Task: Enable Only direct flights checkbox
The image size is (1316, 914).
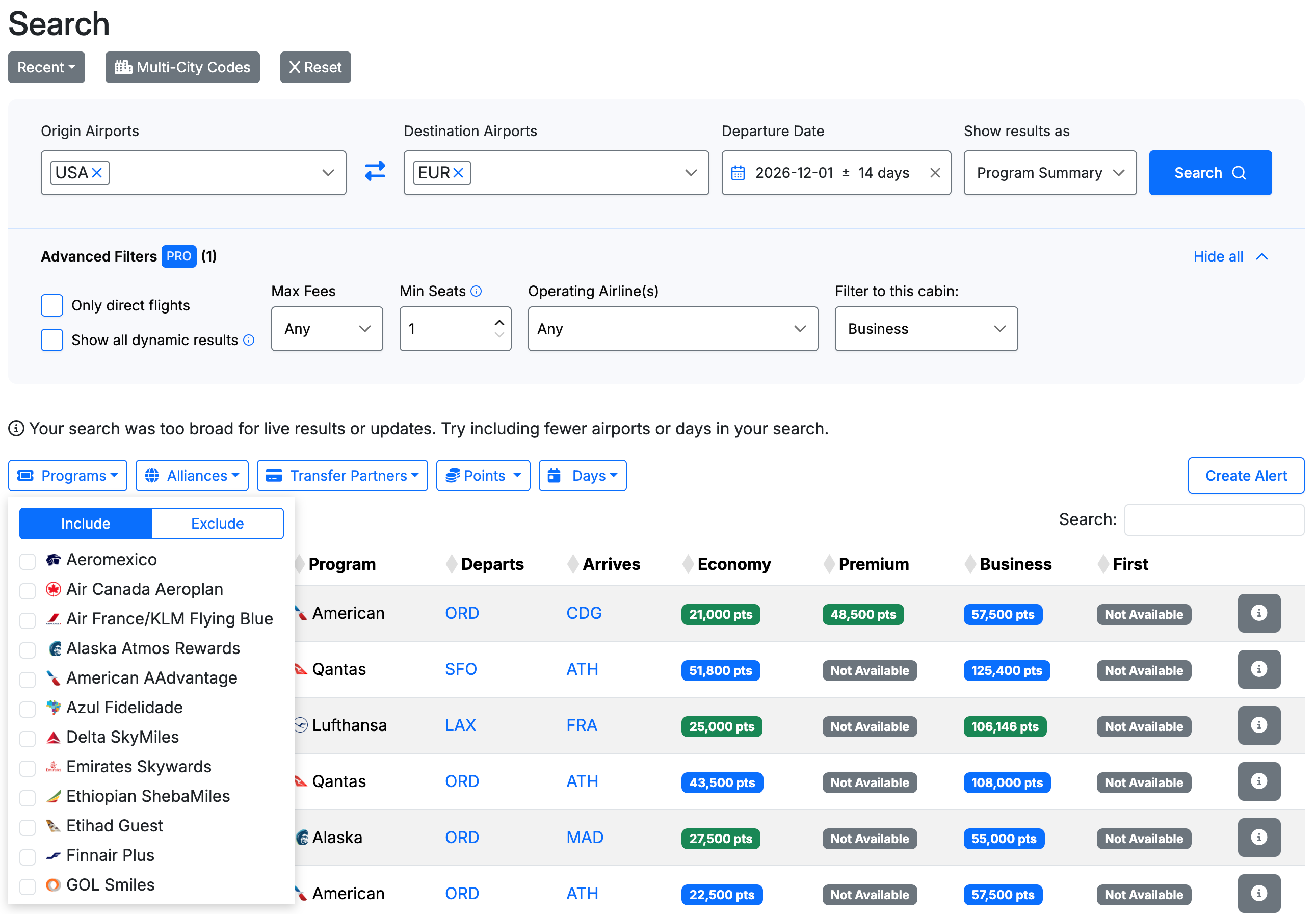Action: [52, 306]
